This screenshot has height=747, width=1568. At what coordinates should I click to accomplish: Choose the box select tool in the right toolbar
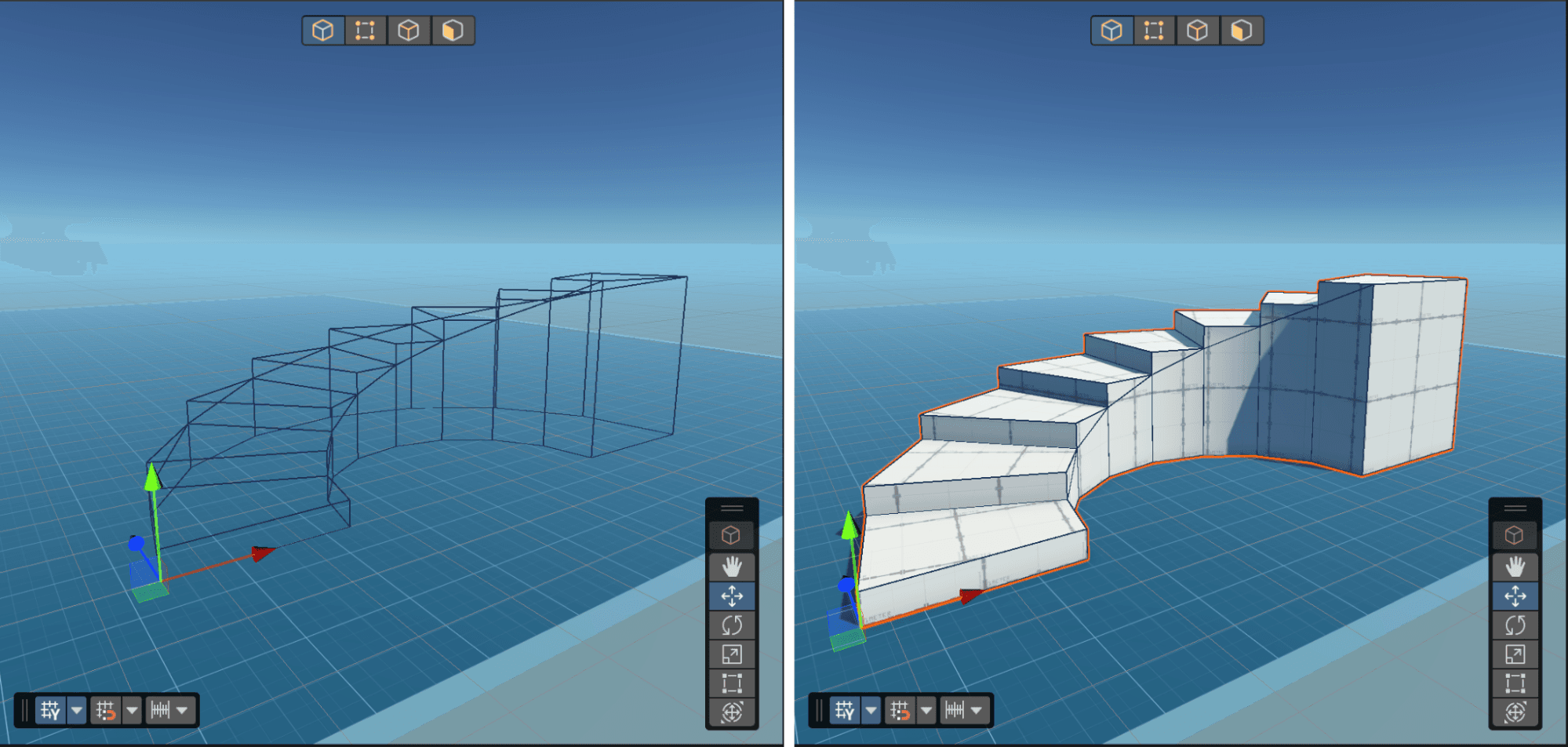pos(1515,683)
